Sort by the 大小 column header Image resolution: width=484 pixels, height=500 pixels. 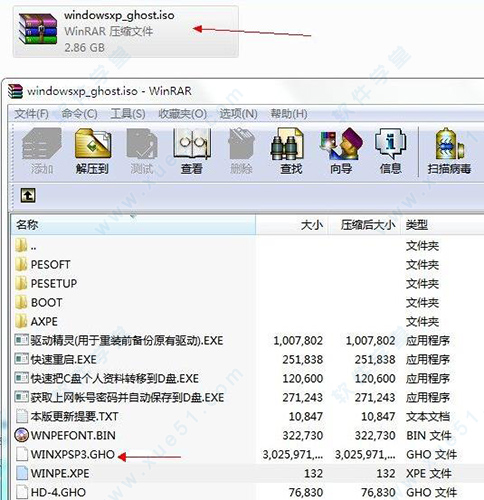292,225
